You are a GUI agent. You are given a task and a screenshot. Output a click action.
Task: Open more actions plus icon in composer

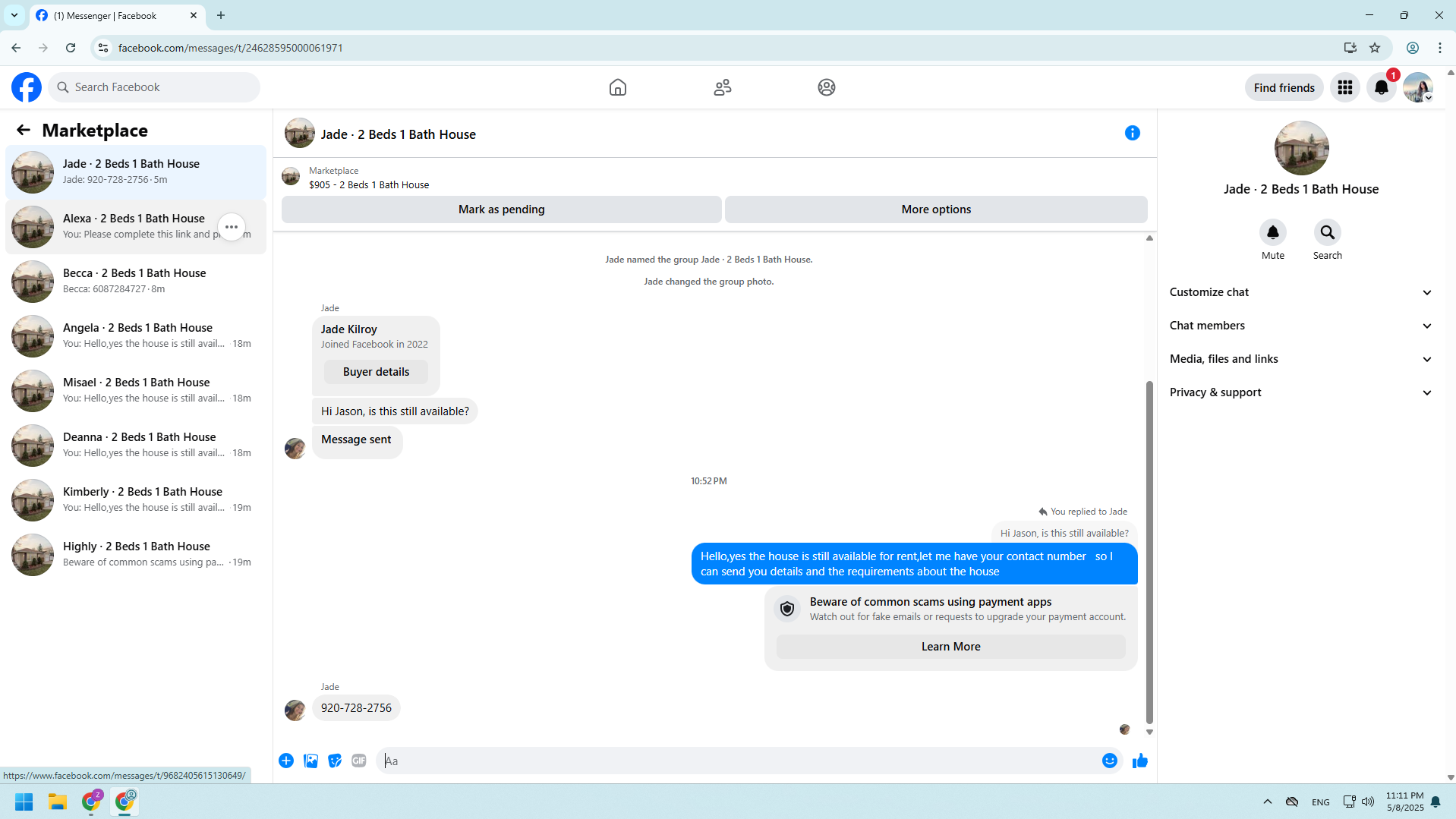pos(286,761)
